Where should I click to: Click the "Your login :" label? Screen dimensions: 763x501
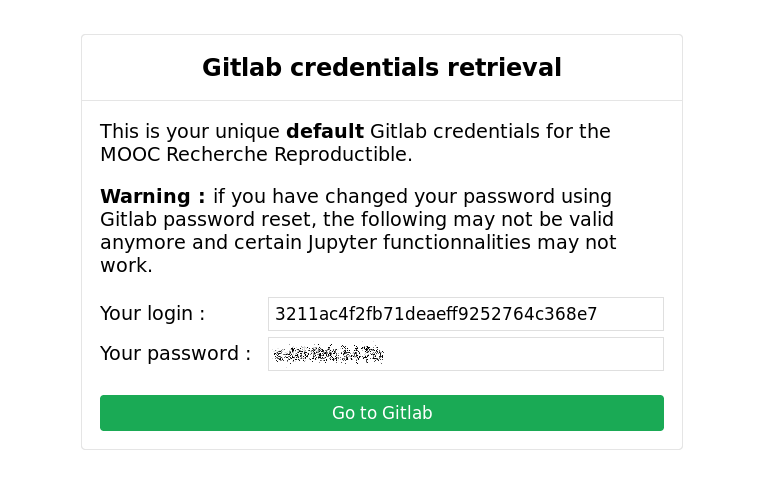pyautogui.click(x=152, y=314)
